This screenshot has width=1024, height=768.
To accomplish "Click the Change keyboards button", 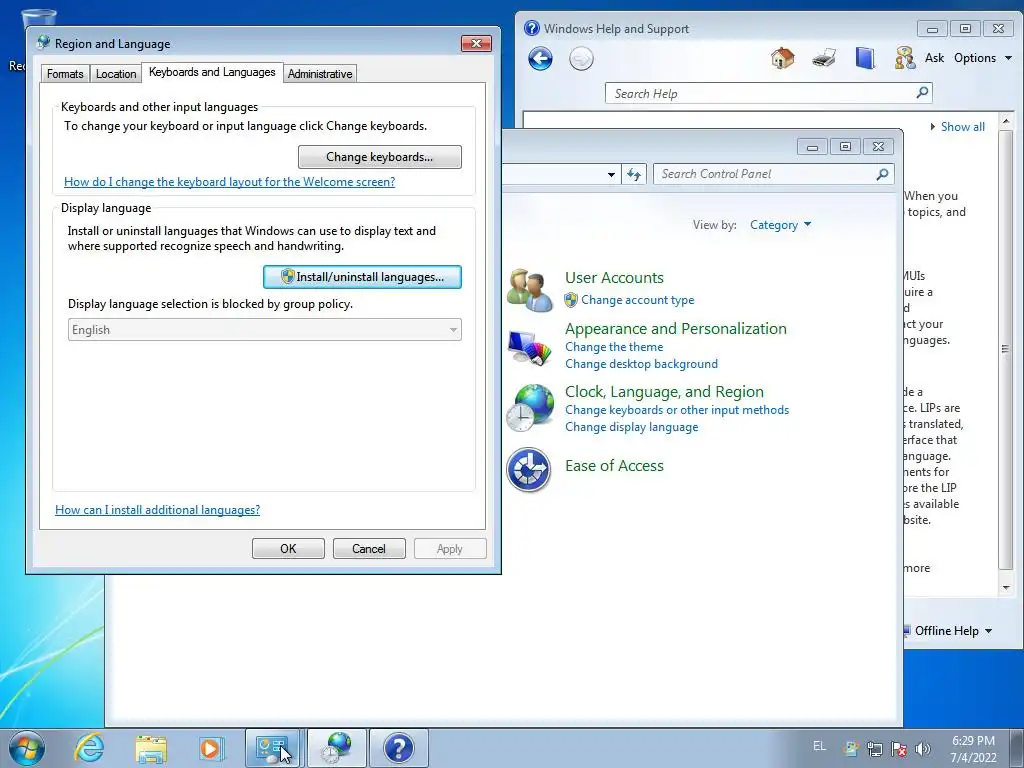I will pyautogui.click(x=379, y=157).
